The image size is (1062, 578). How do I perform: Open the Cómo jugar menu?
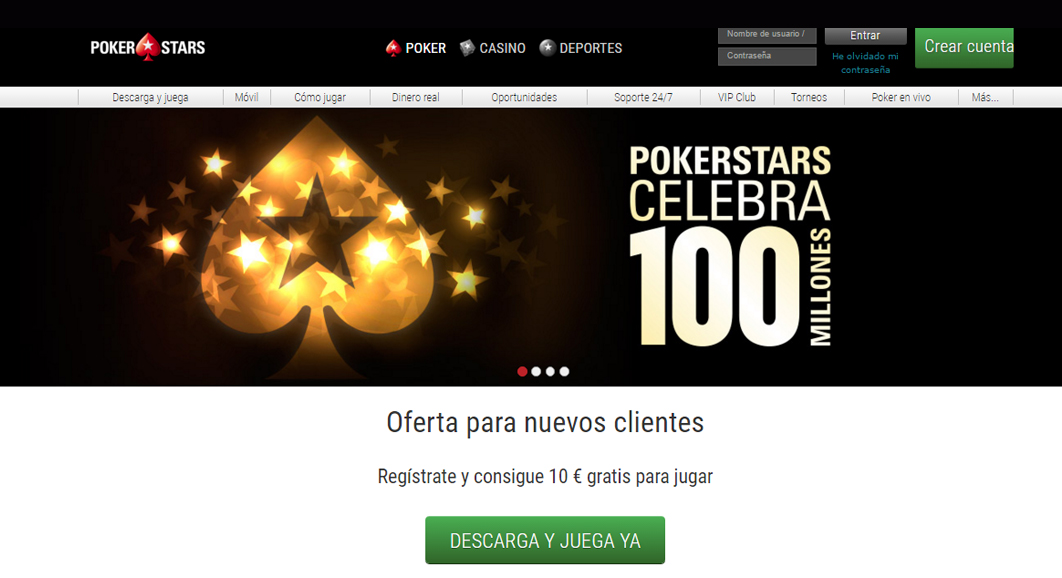[x=320, y=98]
